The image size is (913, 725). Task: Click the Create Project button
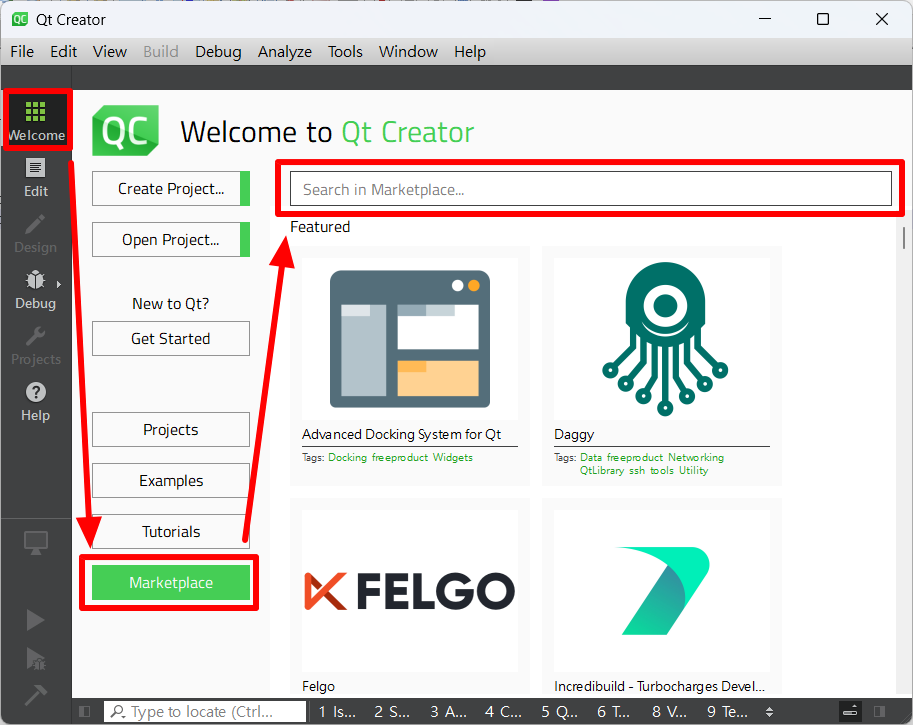pos(171,189)
